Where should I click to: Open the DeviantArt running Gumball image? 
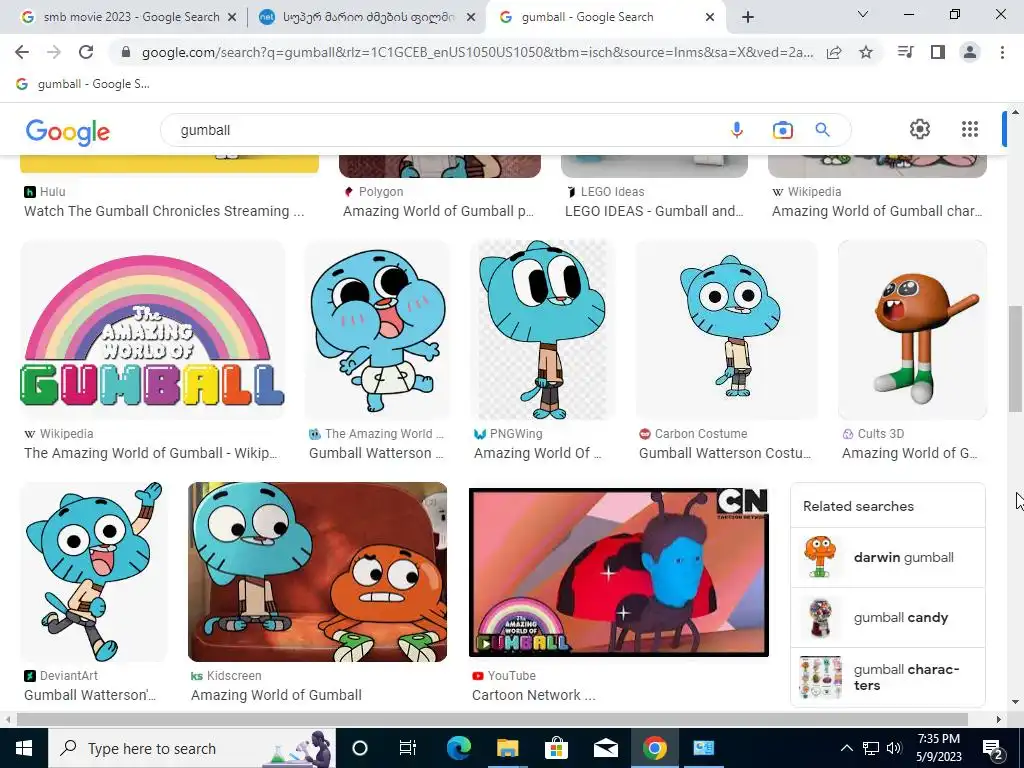click(x=94, y=572)
